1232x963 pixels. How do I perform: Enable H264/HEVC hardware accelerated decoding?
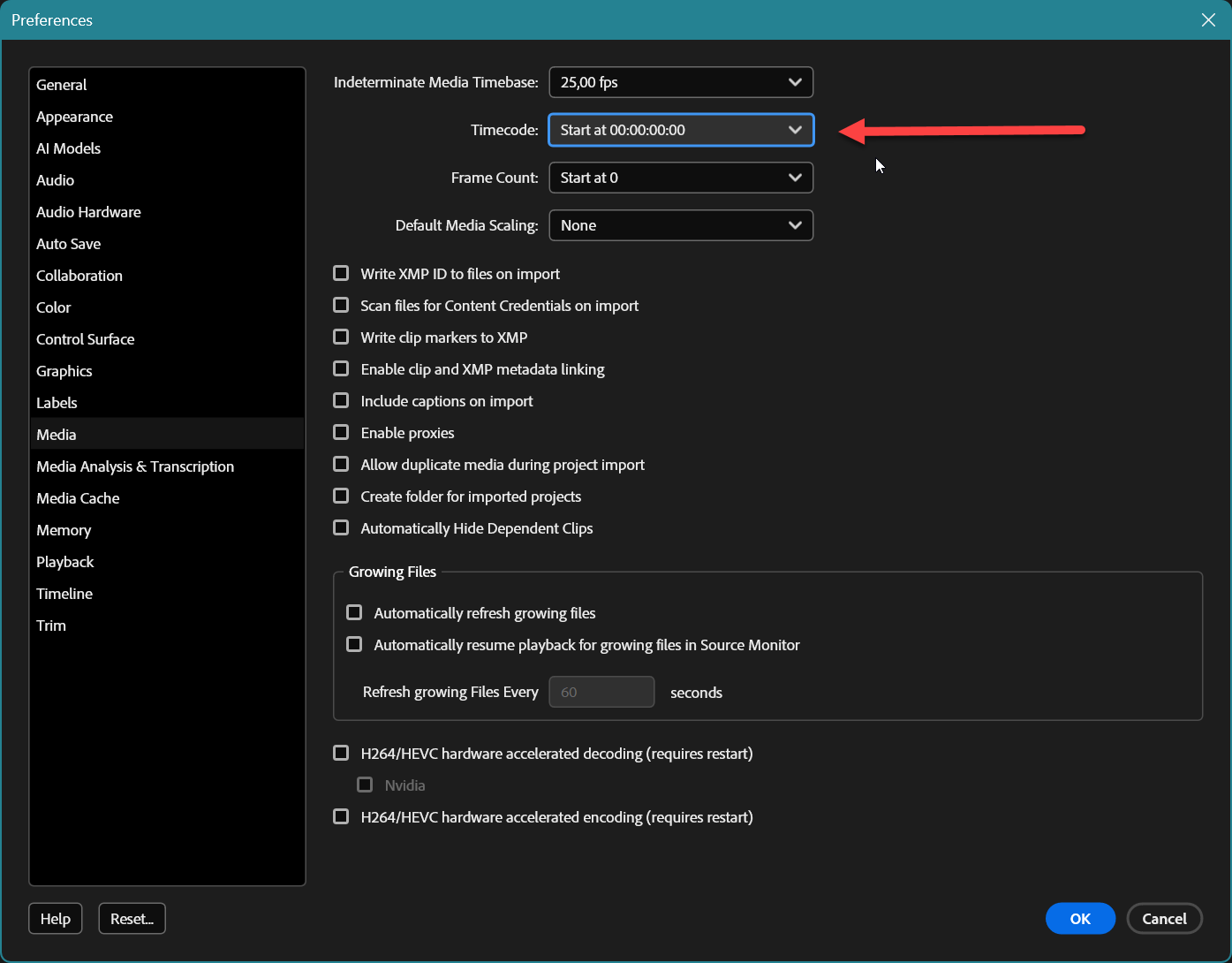(x=341, y=753)
